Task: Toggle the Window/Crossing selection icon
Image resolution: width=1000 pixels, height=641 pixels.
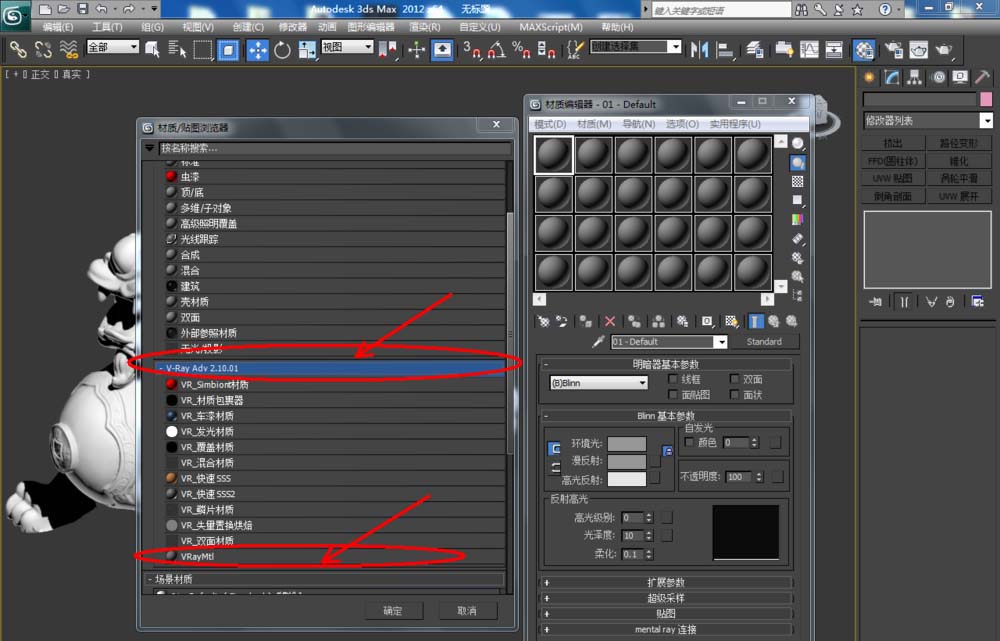Action: point(228,50)
